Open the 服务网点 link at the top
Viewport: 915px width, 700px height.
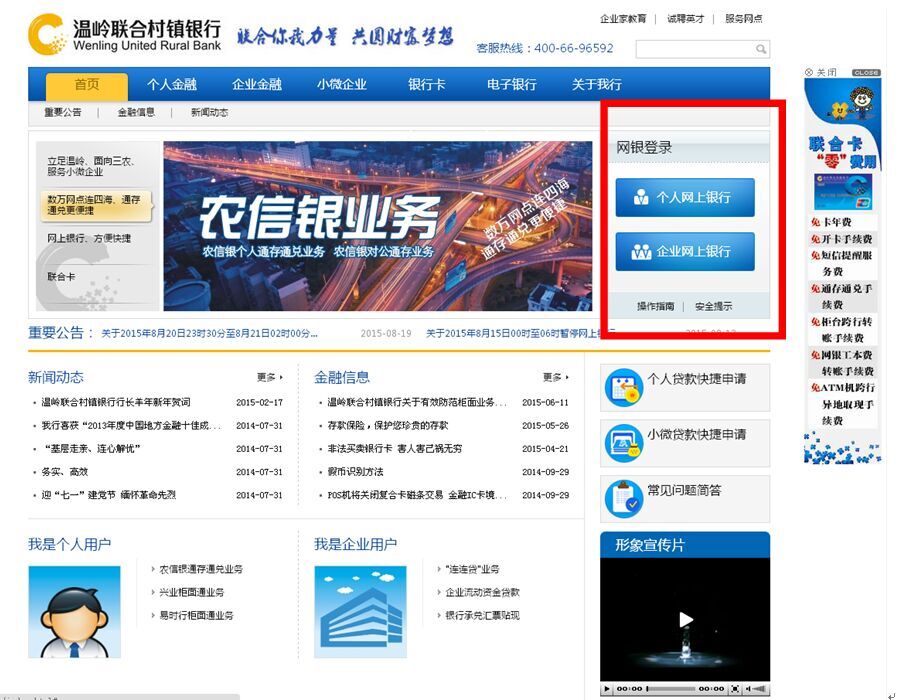pos(743,19)
